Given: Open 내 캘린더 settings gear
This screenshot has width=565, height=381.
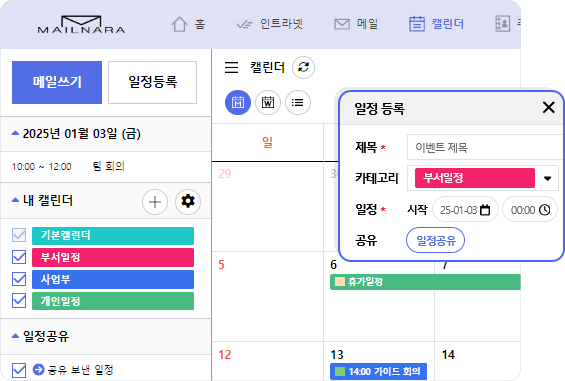Looking at the screenshot, I should (188, 201).
